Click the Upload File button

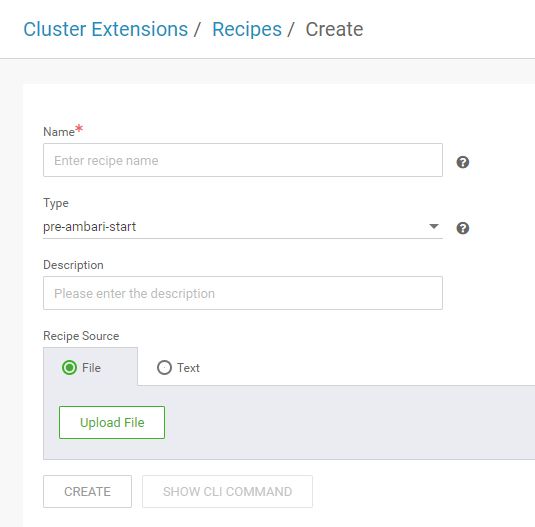click(112, 422)
